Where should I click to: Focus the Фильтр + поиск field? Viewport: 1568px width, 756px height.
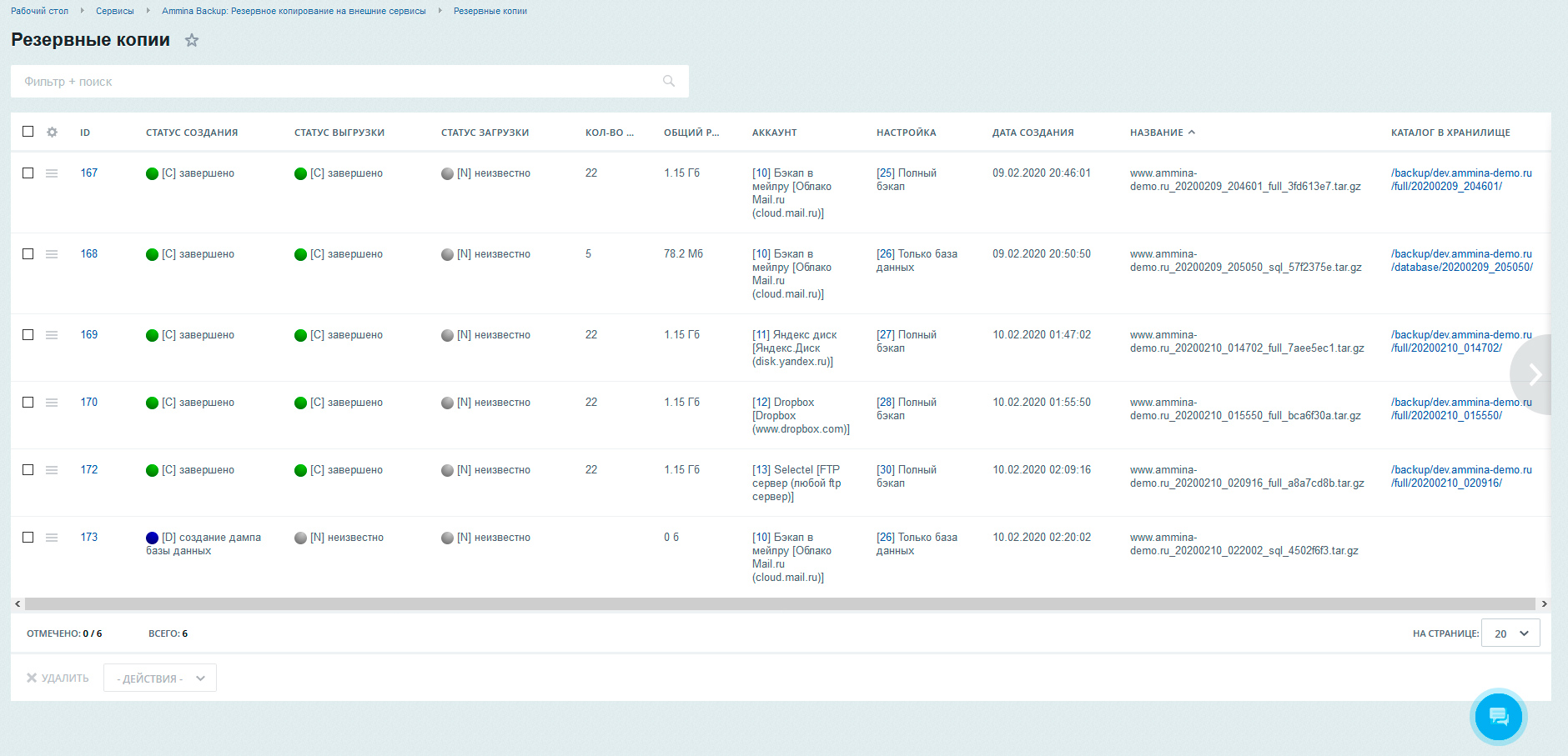point(349,81)
